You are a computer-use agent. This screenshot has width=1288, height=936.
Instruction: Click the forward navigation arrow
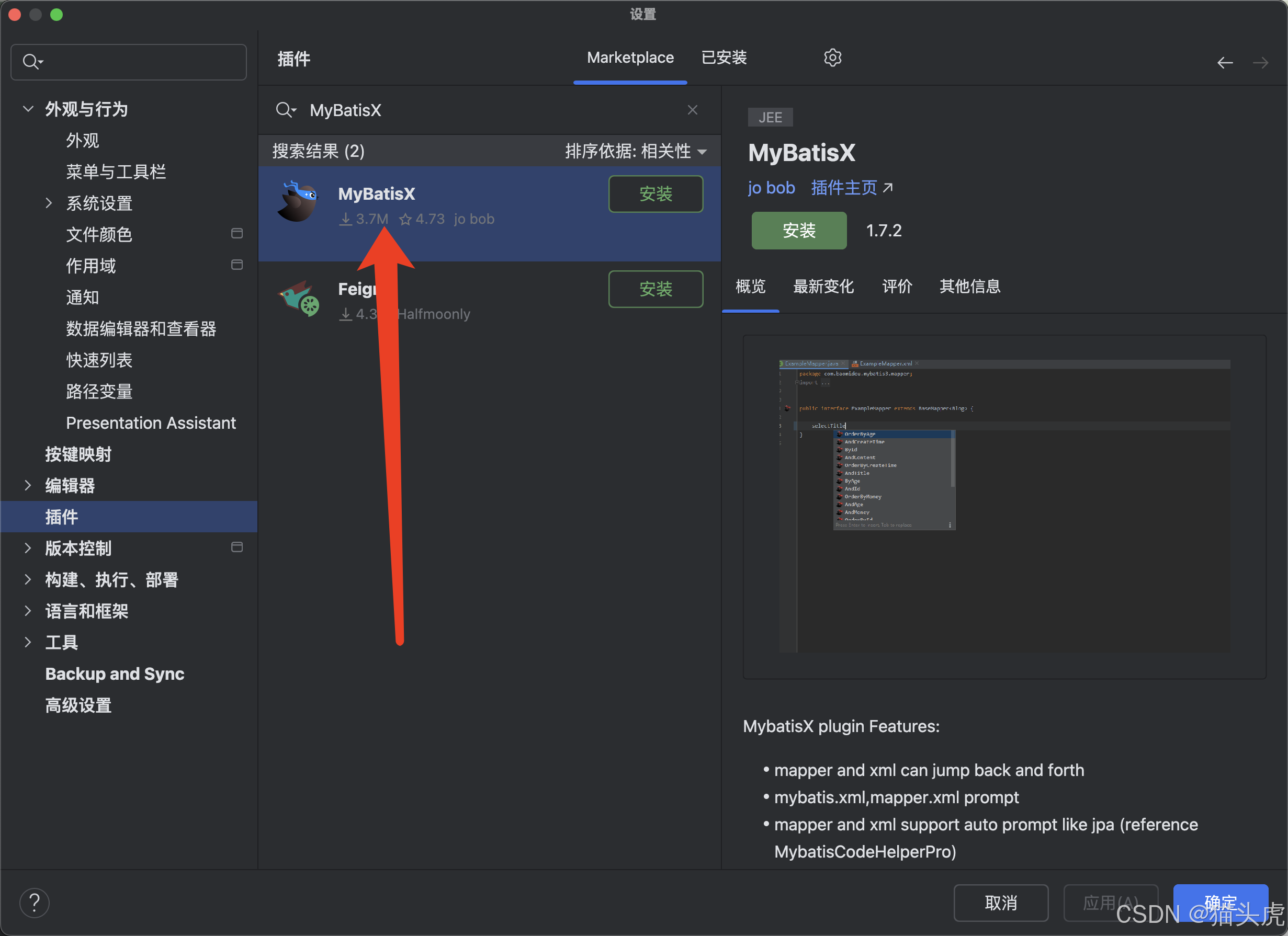1260,63
